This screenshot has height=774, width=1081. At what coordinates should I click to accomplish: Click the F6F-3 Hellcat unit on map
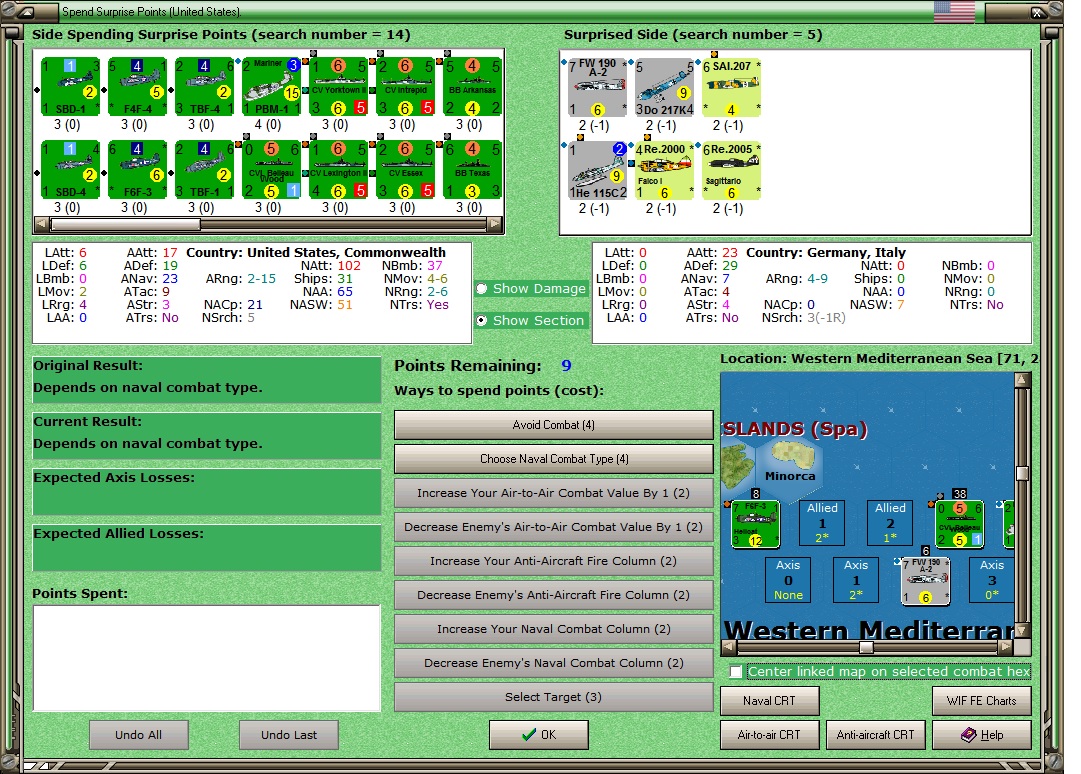pos(755,524)
